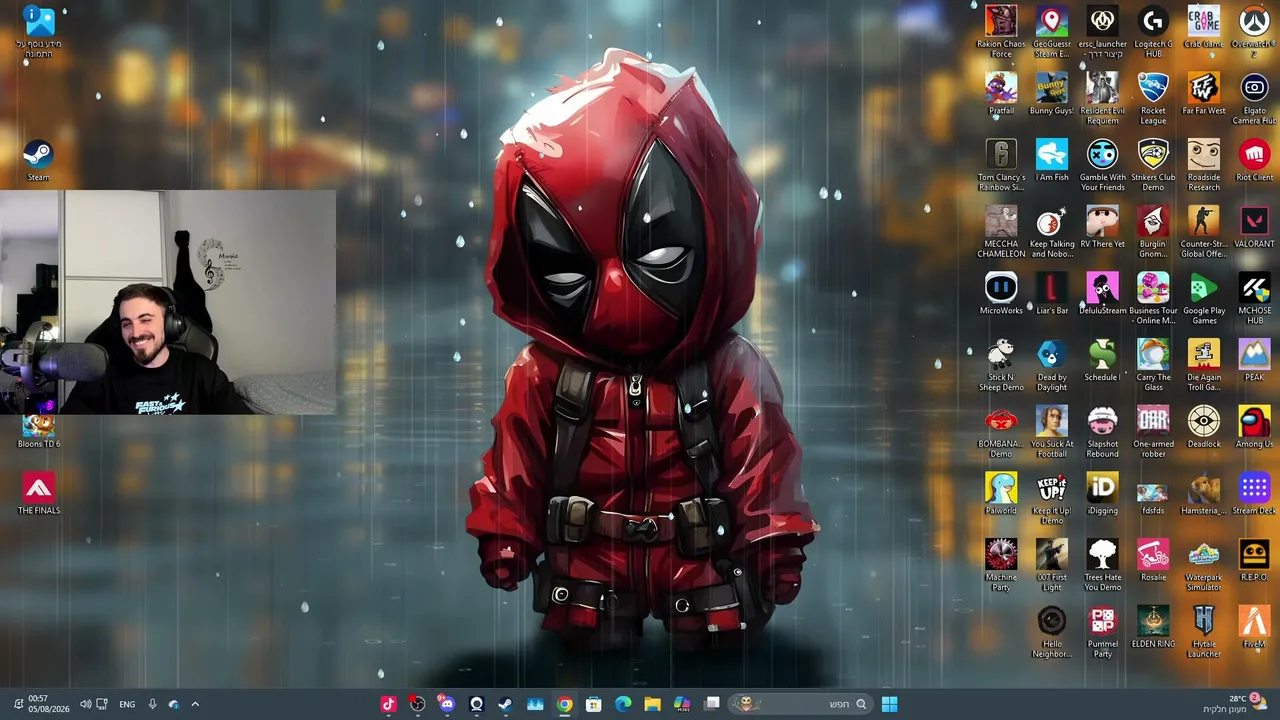Click the One-armed robber icon
This screenshot has height=720, width=1280.
[1153, 432]
